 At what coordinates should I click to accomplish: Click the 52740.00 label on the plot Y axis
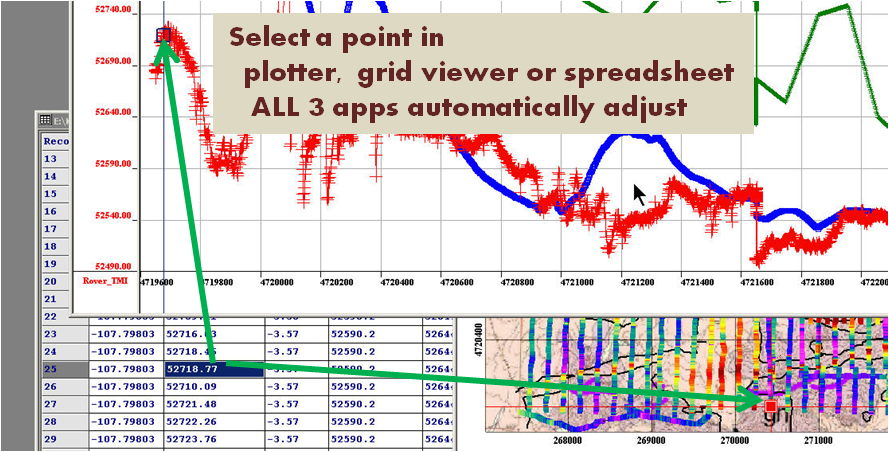coord(111,9)
